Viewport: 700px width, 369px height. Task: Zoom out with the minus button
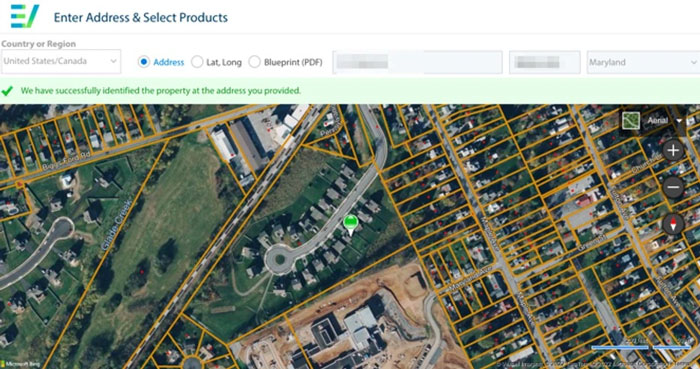673,187
